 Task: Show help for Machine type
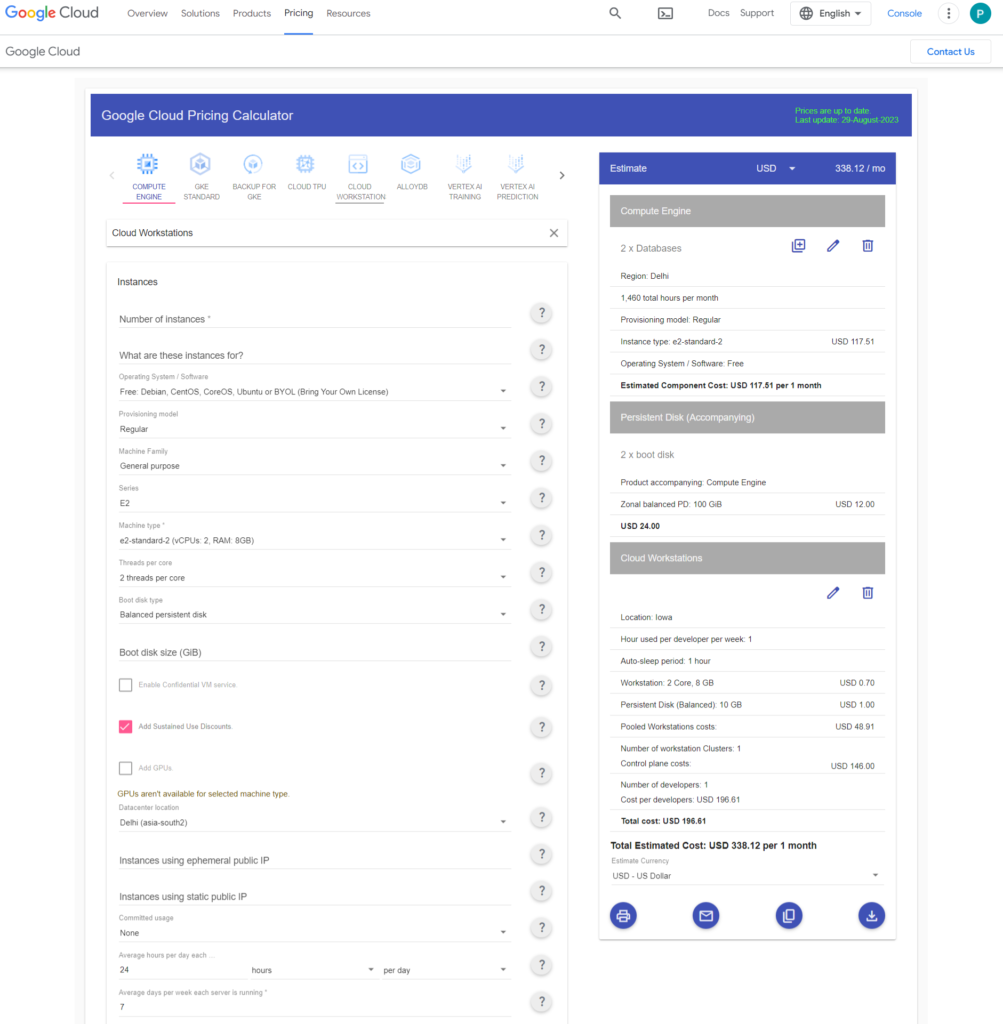click(541, 536)
